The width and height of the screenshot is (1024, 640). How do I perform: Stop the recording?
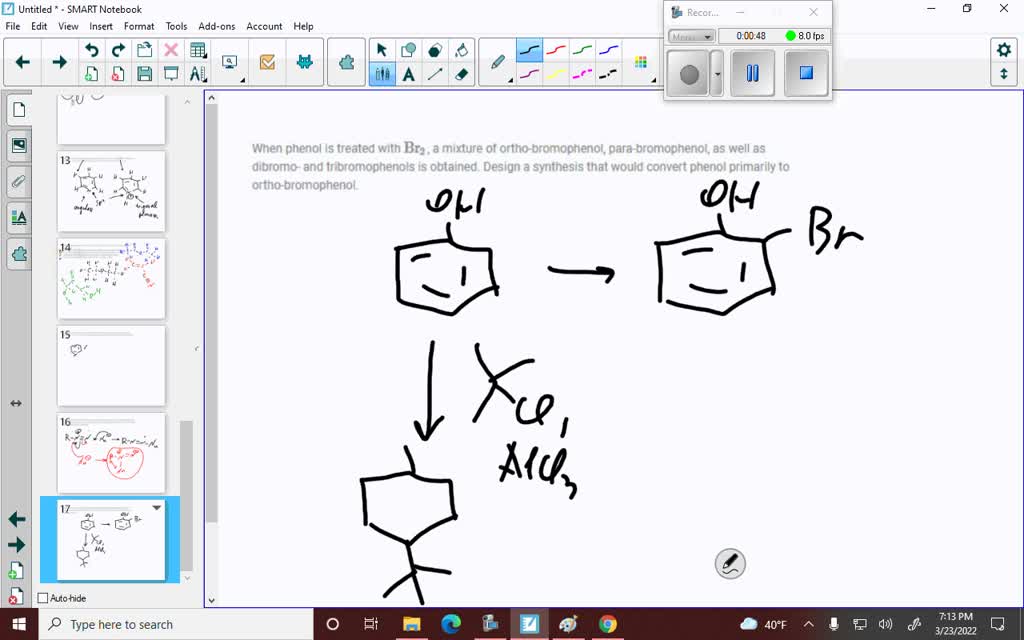pyautogui.click(x=806, y=73)
